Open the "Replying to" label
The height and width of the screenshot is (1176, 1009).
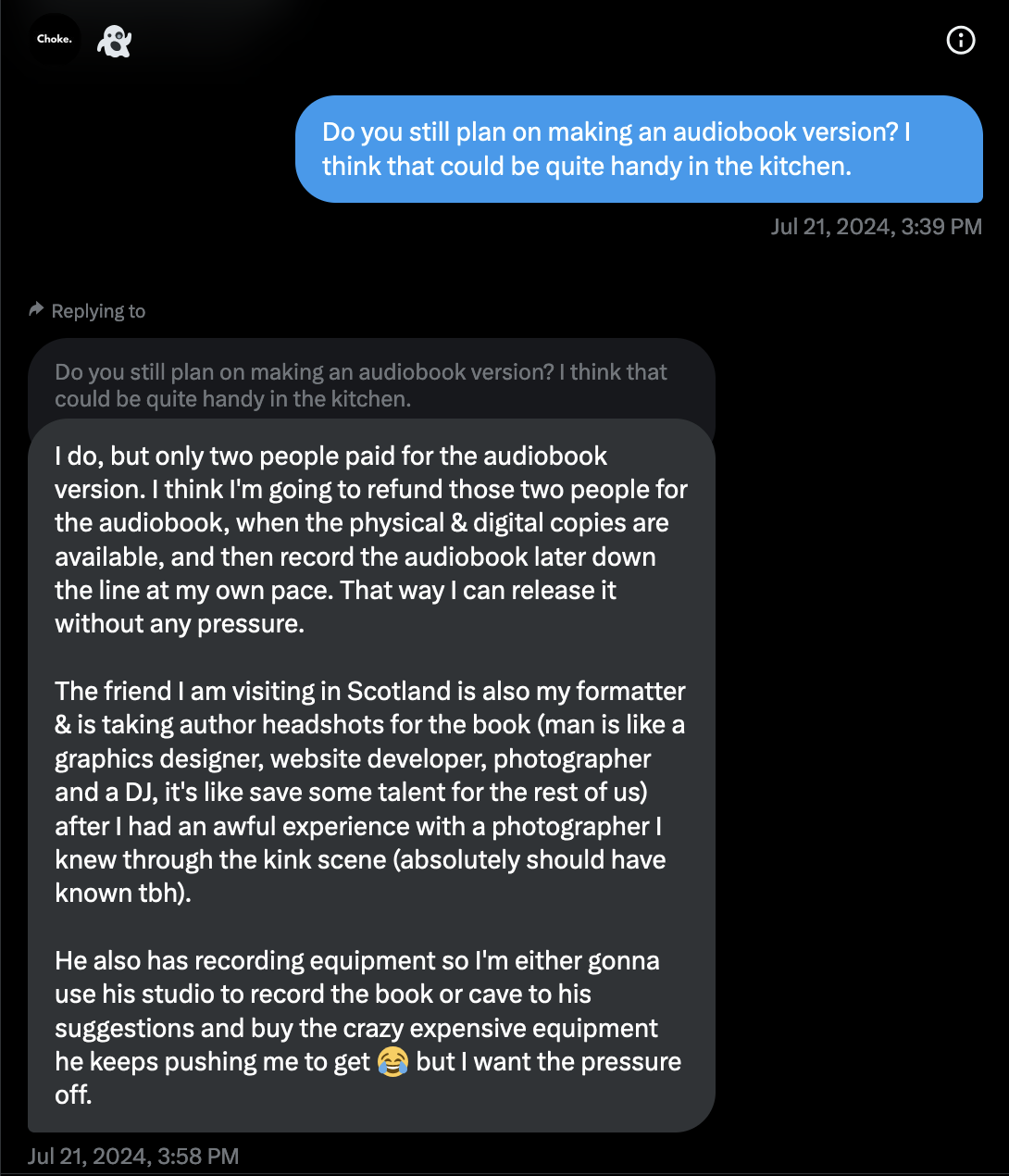(97, 310)
